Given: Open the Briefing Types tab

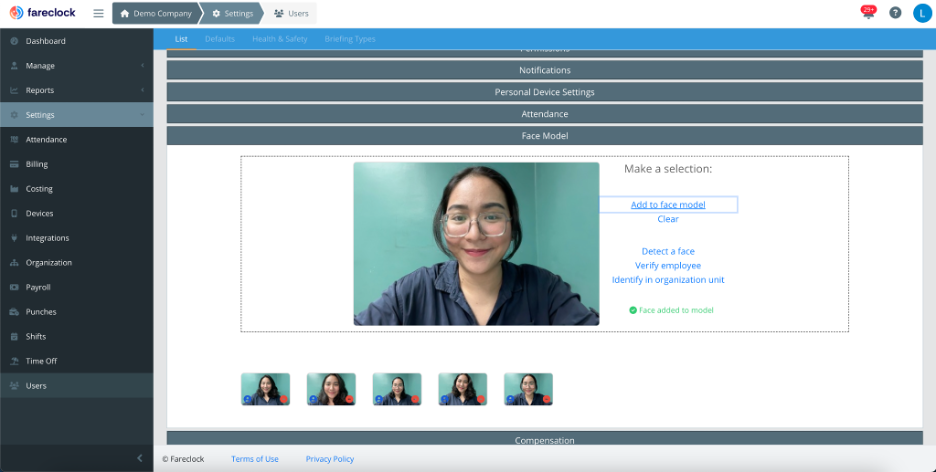Looking at the screenshot, I should click(x=350, y=39).
